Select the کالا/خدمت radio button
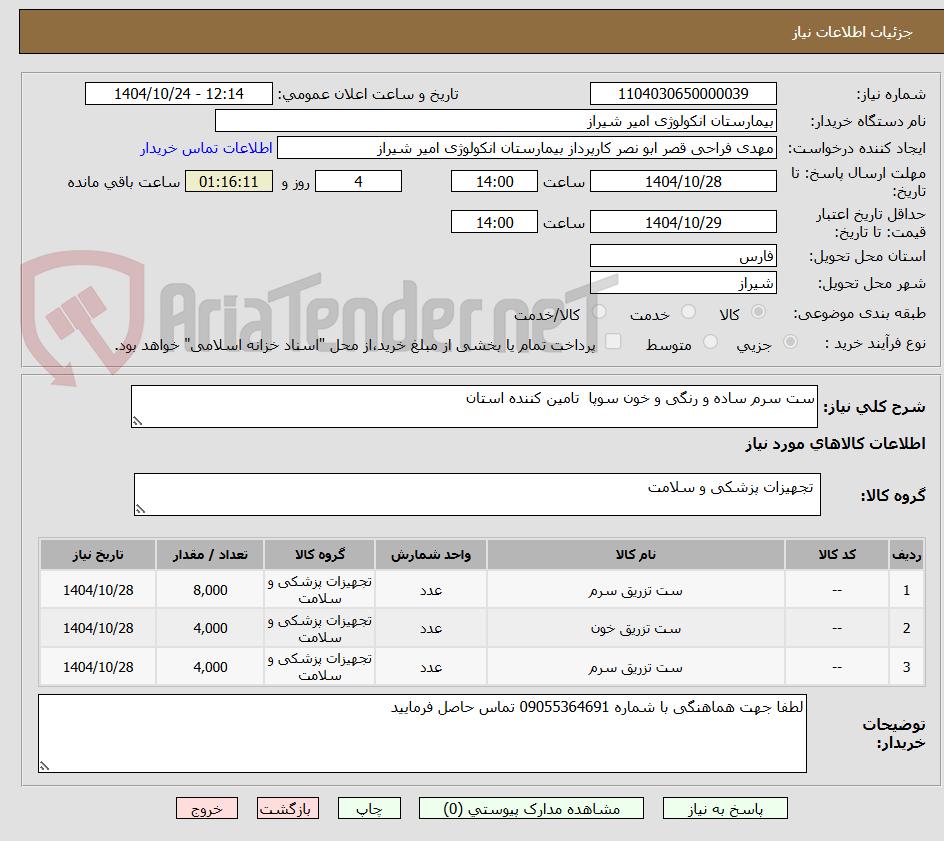 (599, 312)
